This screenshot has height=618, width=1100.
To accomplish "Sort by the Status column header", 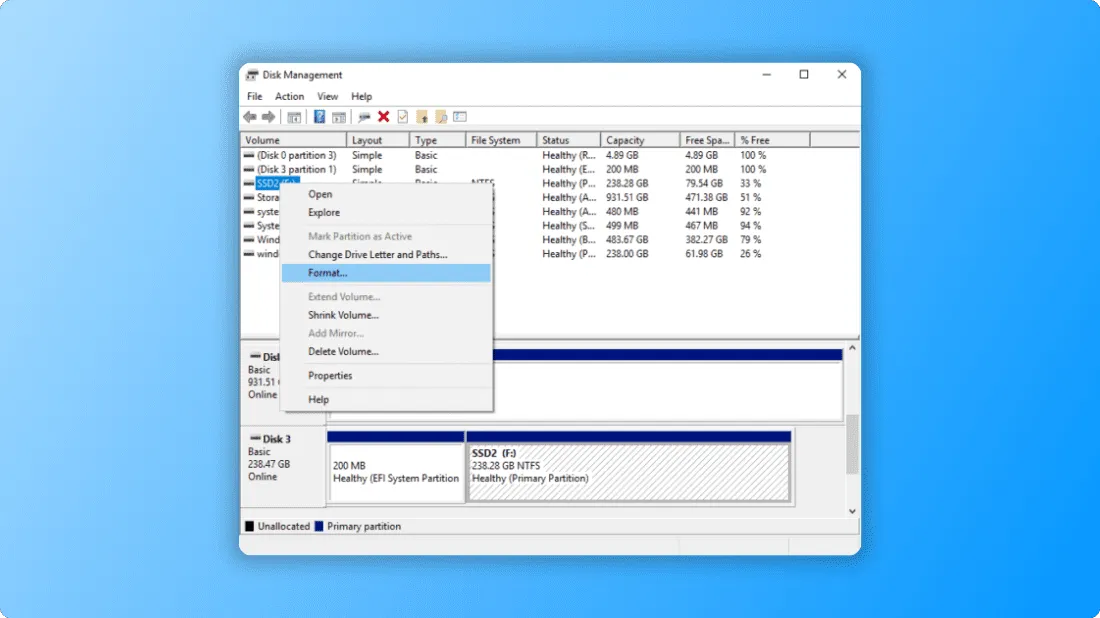I will click(x=568, y=140).
